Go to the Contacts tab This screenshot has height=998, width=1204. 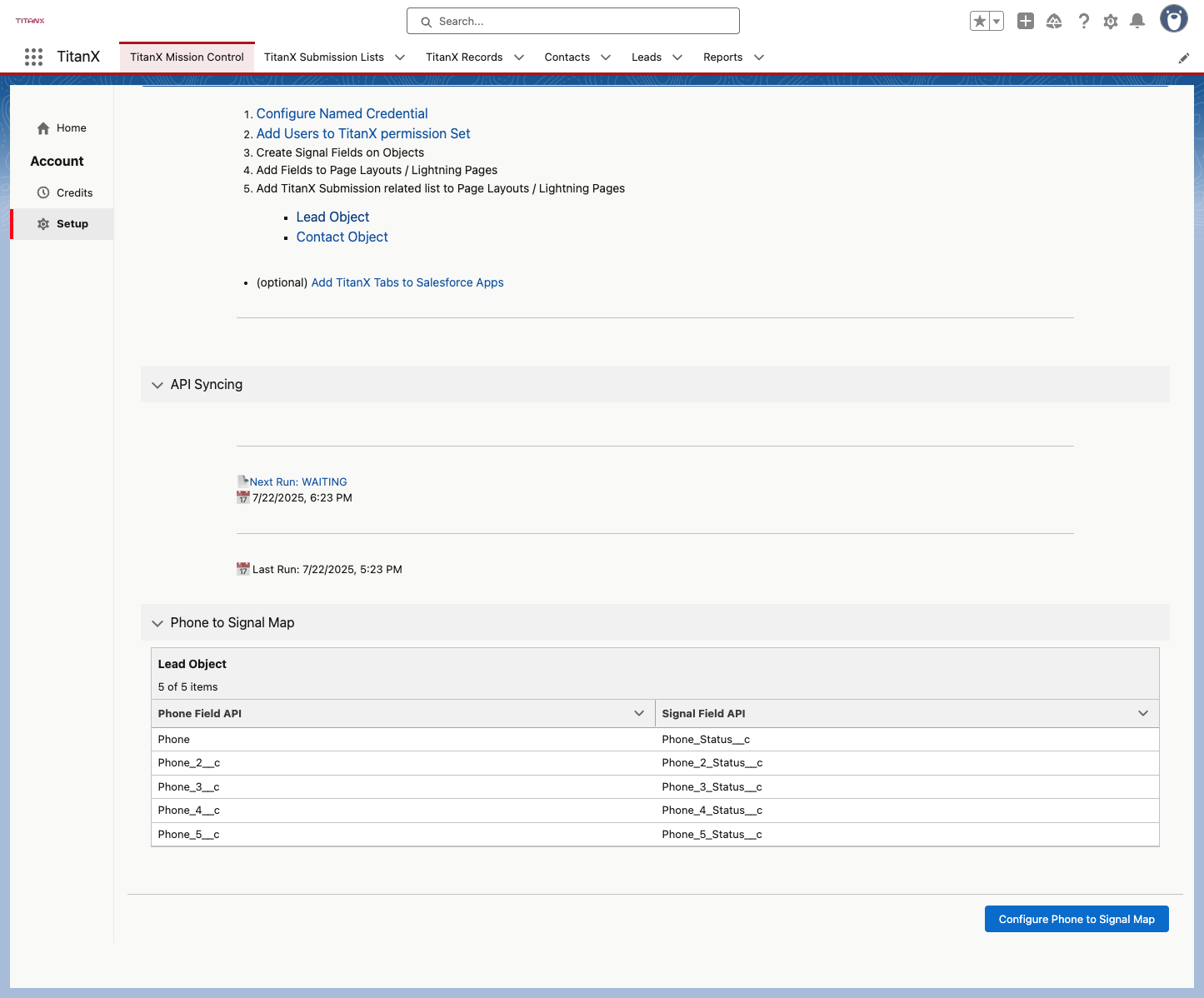click(567, 57)
